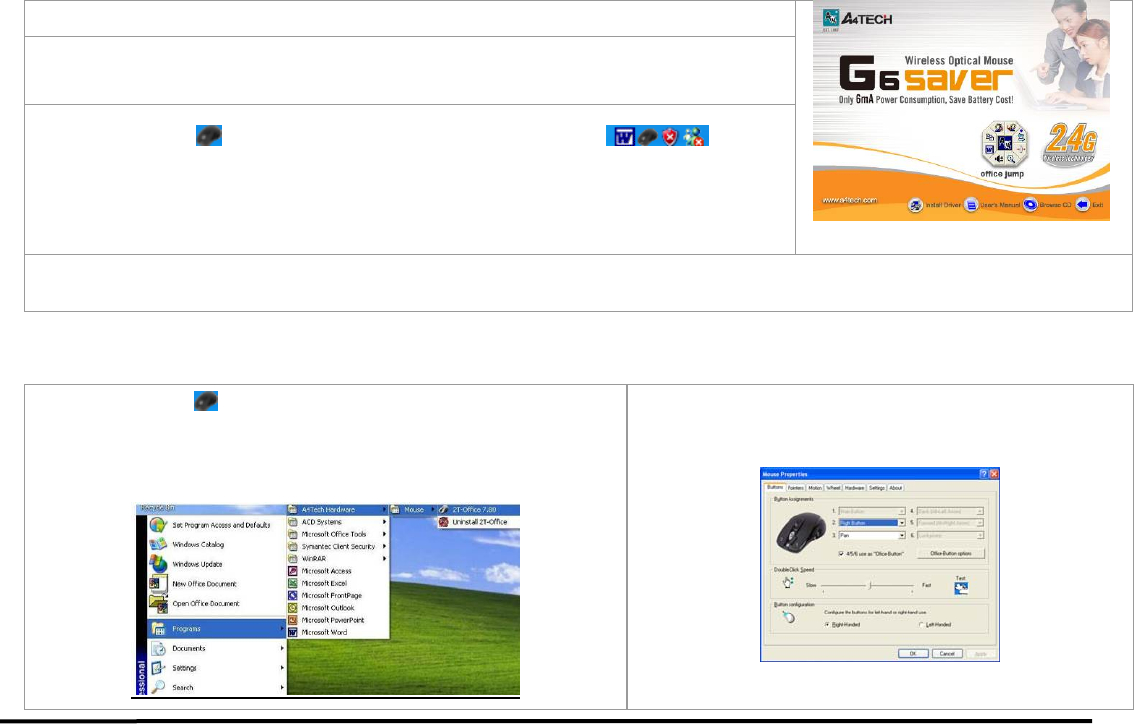Launch 2T-Office 7.80 from the submenu
The image size is (1134, 724).
(478, 509)
